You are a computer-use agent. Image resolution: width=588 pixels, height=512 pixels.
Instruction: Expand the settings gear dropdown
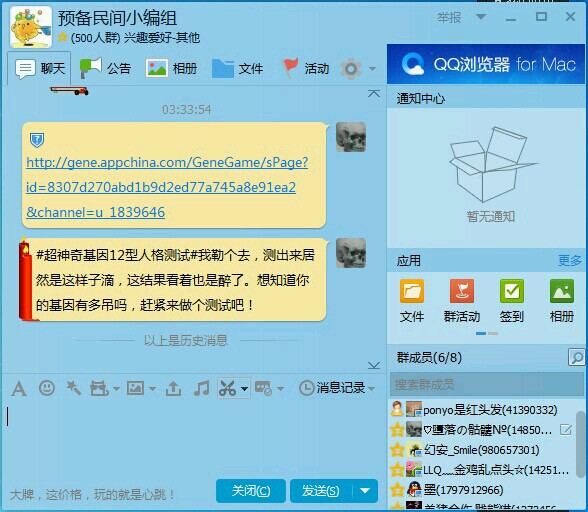[x=372, y=69]
